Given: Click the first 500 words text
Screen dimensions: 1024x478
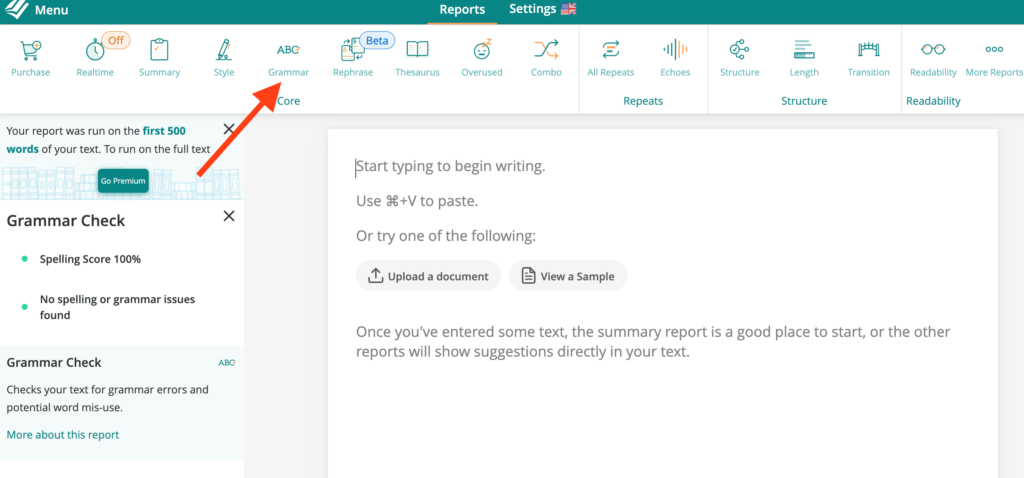Looking at the screenshot, I should pyautogui.click(x=95, y=140).
